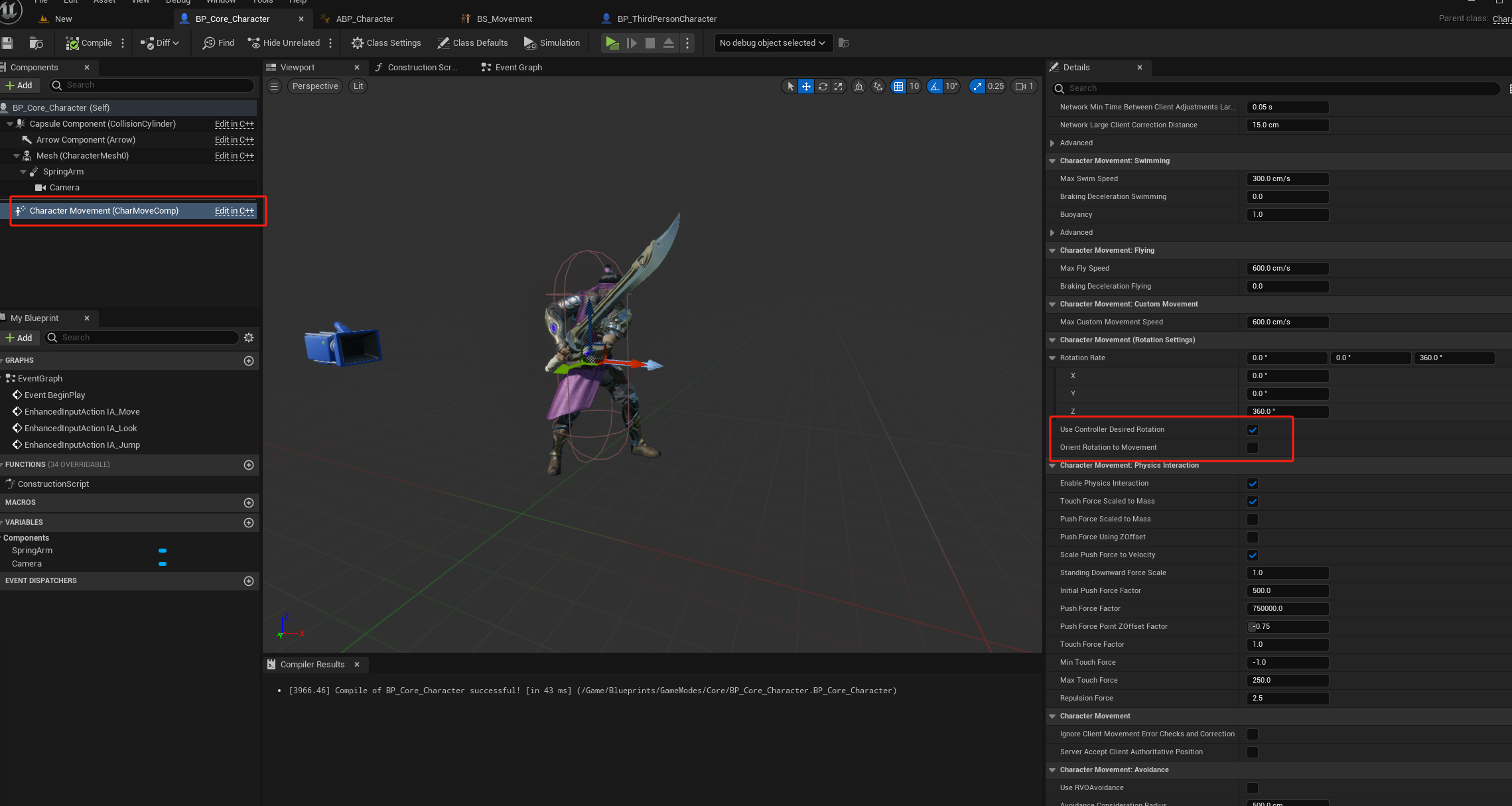
Task: Toggle the grid snapping icon in viewport
Action: (x=898, y=86)
